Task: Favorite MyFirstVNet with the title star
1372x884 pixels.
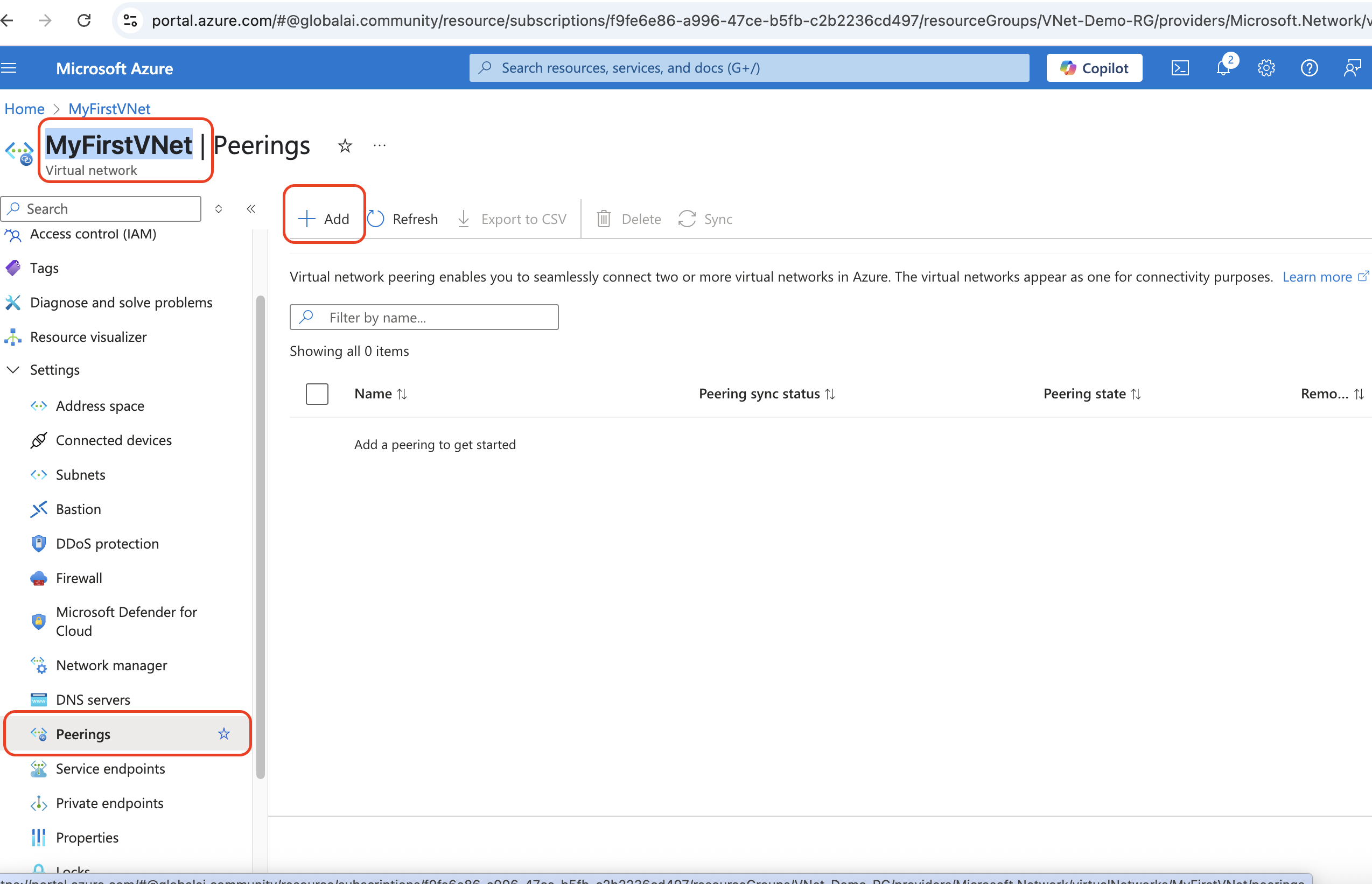Action: tap(345, 146)
